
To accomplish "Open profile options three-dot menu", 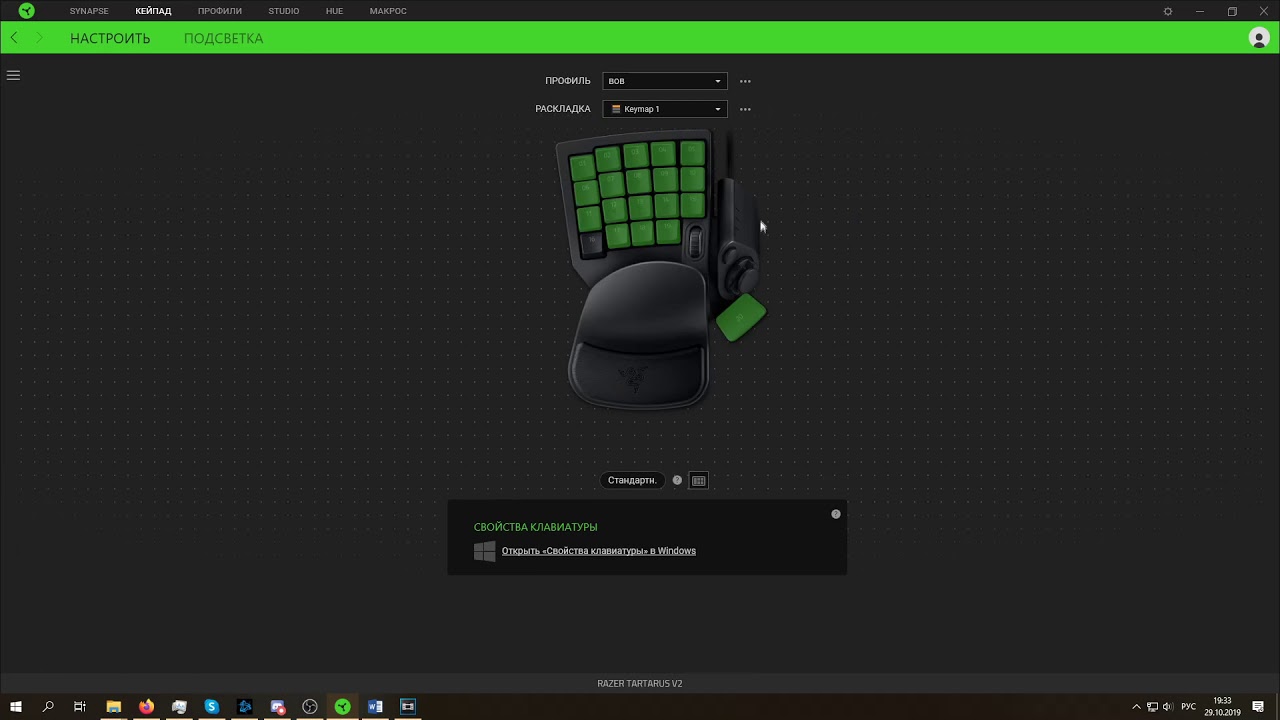I will [x=745, y=81].
